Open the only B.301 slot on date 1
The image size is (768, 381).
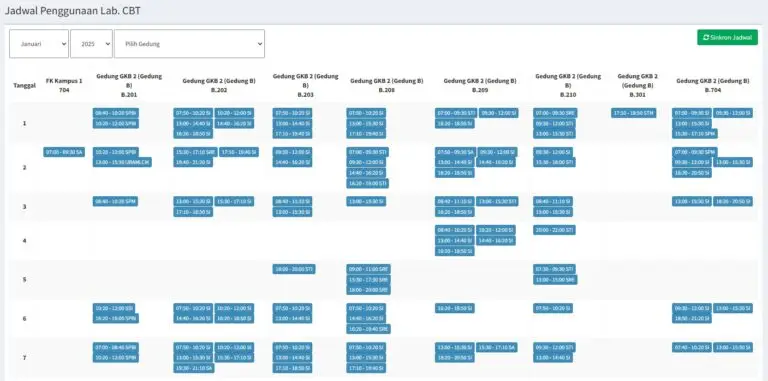633,113
